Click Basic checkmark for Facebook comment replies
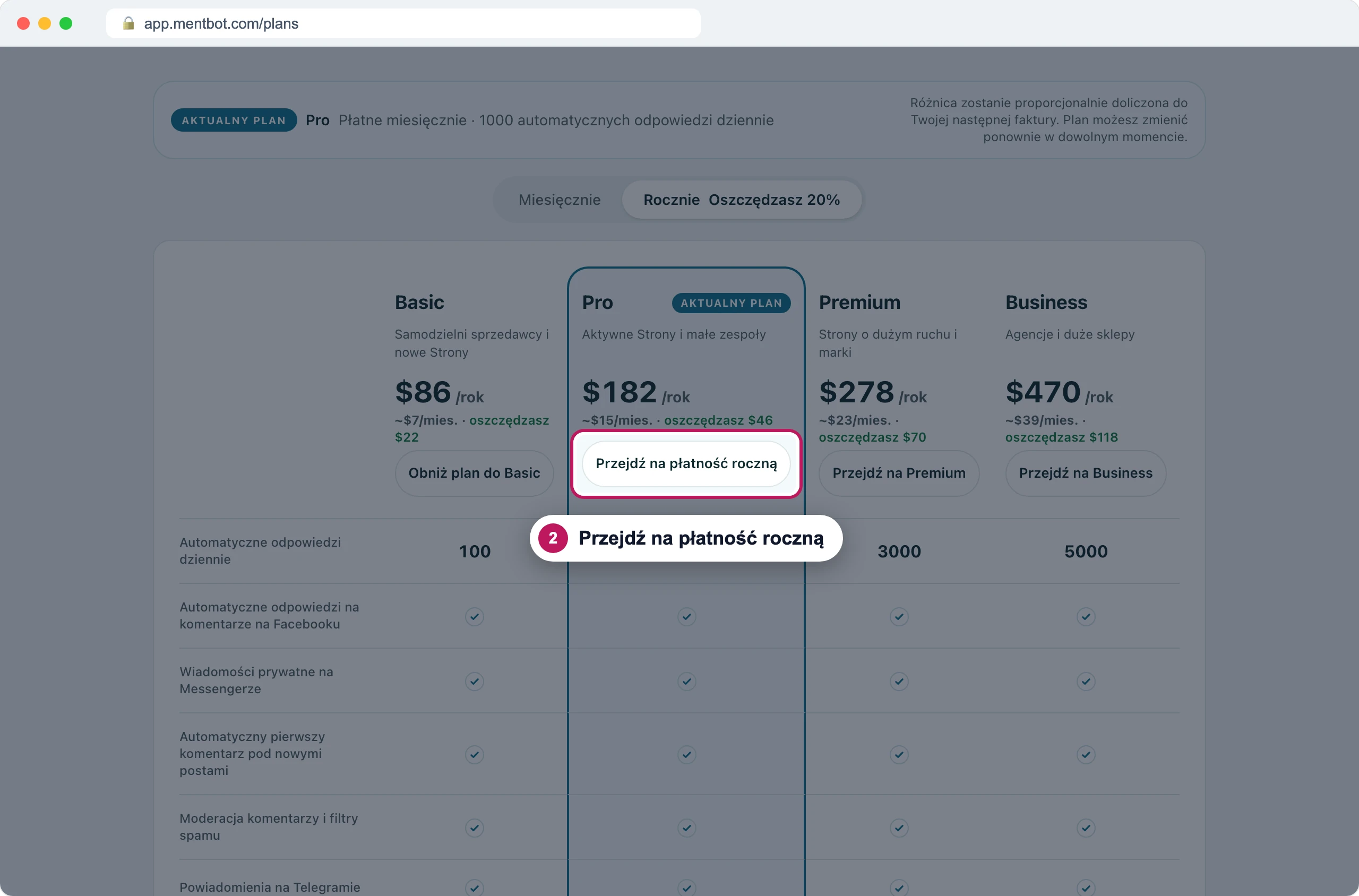1359x896 pixels. click(475, 617)
